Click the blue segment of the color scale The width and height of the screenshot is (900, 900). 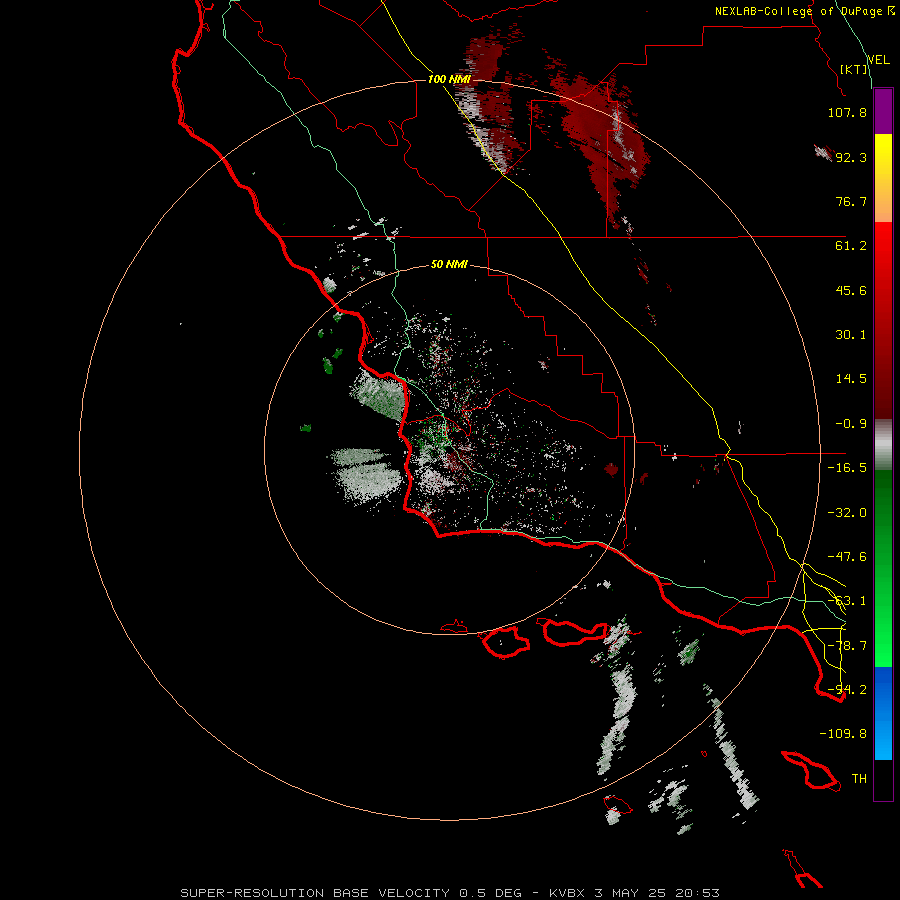tap(883, 713)
